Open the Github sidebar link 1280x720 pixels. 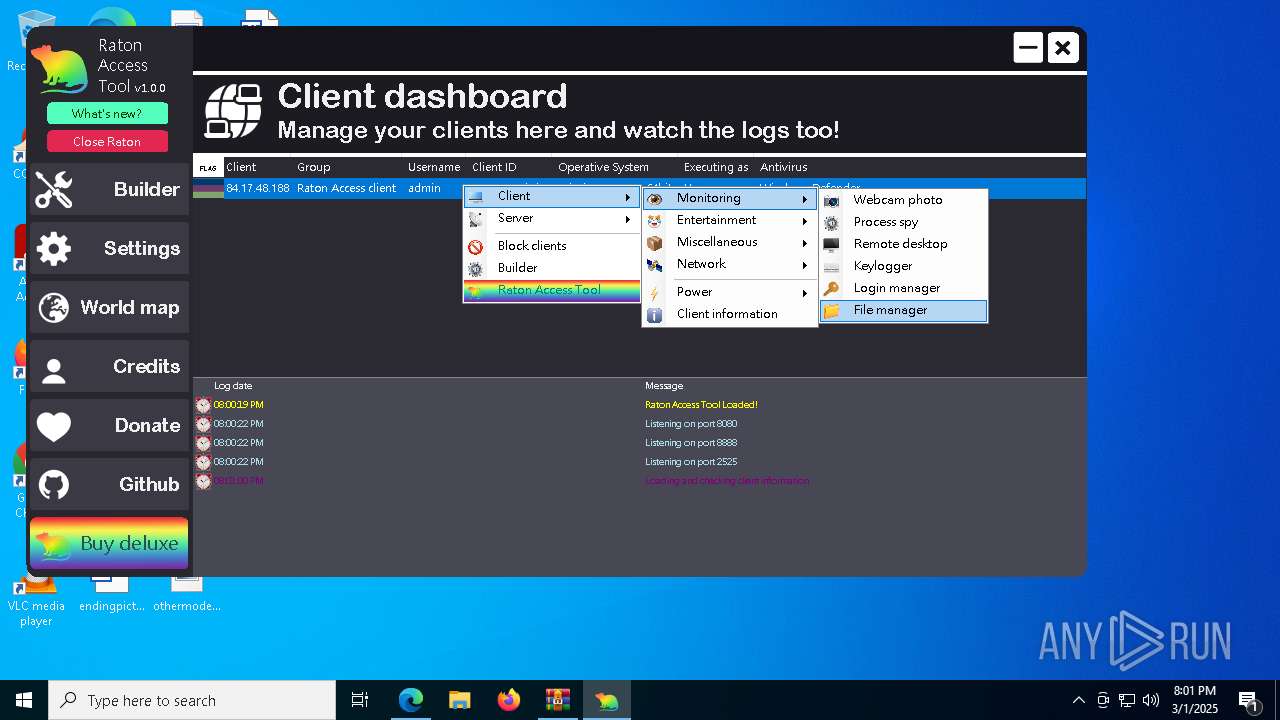(x=109, y=484)
